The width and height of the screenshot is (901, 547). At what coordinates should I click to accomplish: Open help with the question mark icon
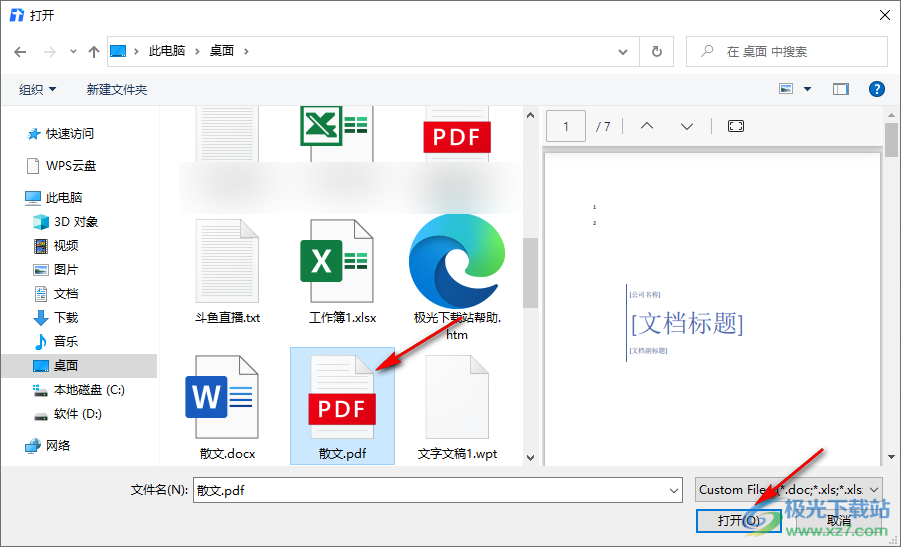pyautogui.click(x=876, y=89)
